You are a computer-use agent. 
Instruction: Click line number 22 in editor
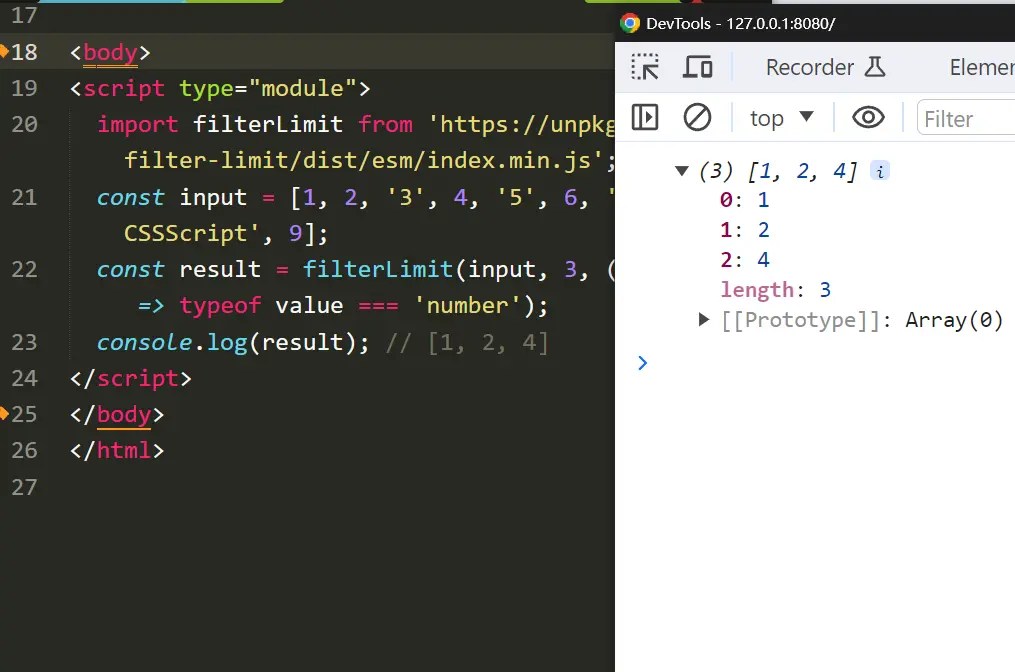tap(24, 269)
